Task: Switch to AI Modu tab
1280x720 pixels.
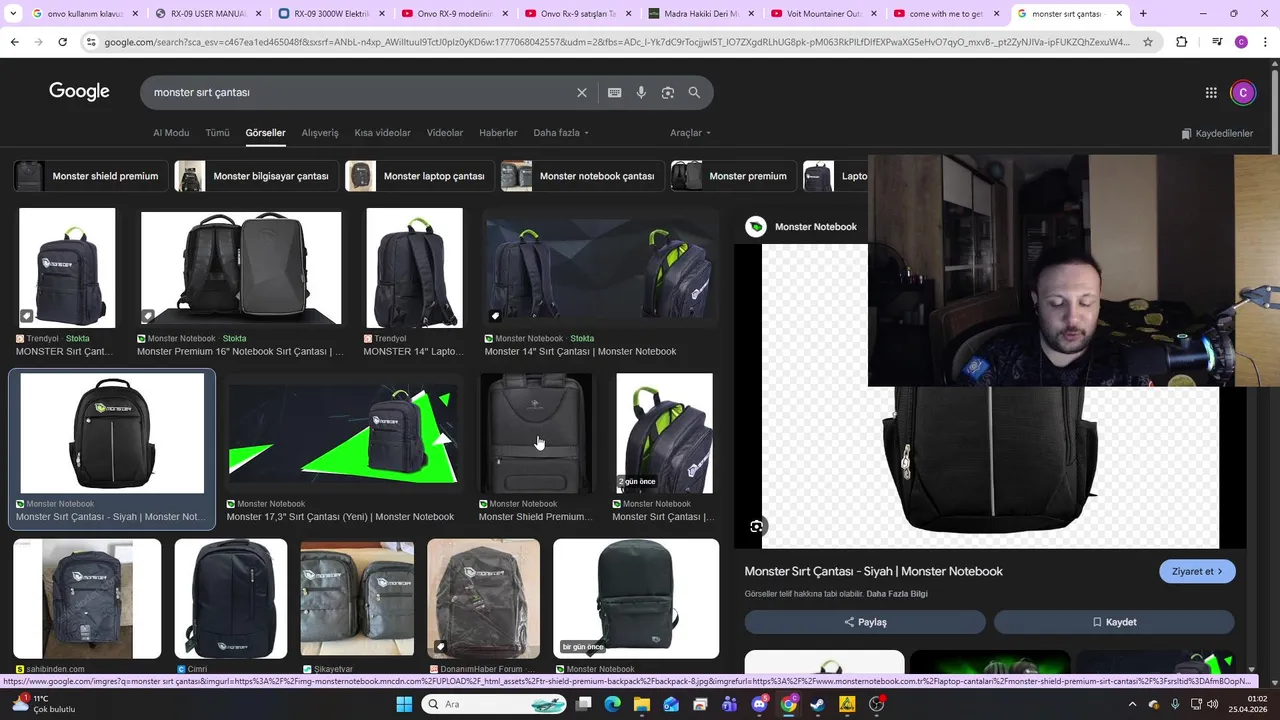Action: pyautogui.click(x=171, y=133)
